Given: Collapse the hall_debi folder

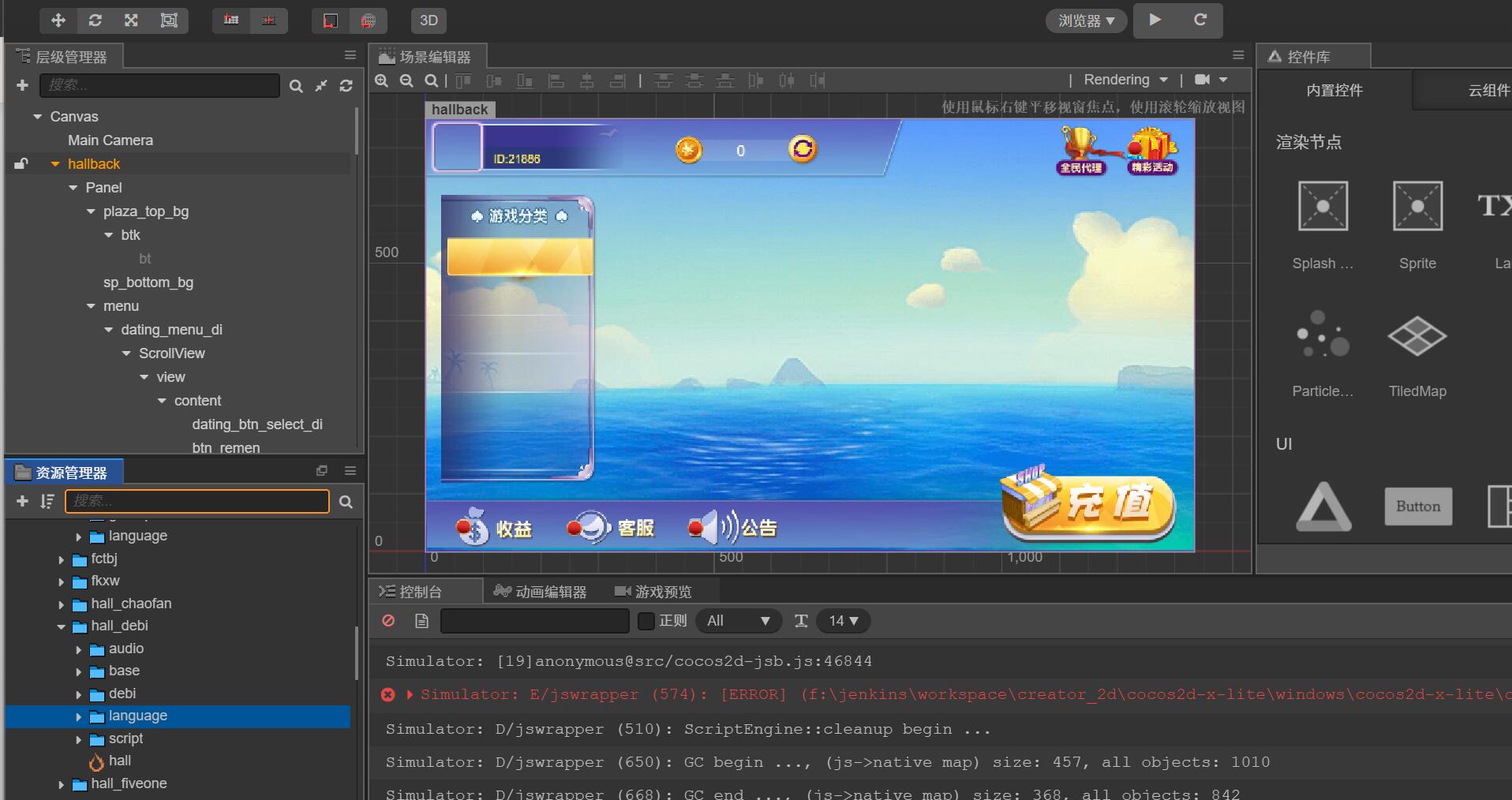Looking at the screenshot, I should [61, 627].
